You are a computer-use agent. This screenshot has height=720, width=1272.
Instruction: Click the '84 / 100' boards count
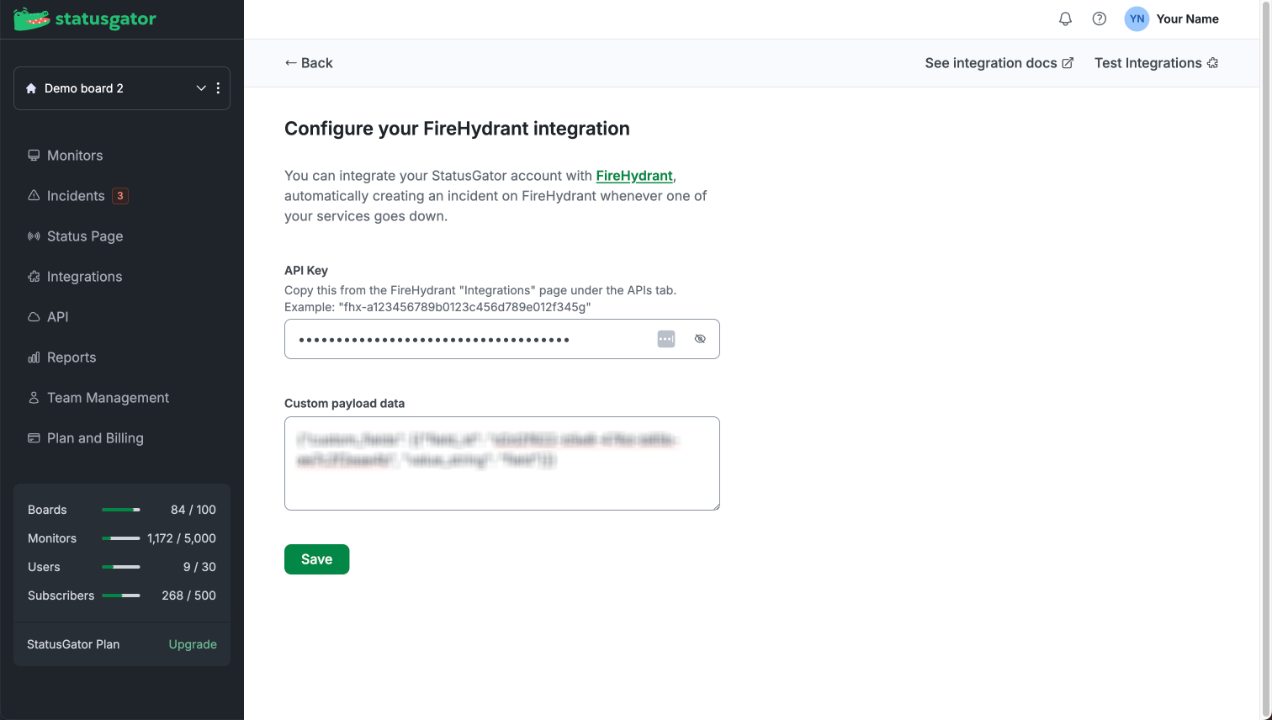click(193, 510)
